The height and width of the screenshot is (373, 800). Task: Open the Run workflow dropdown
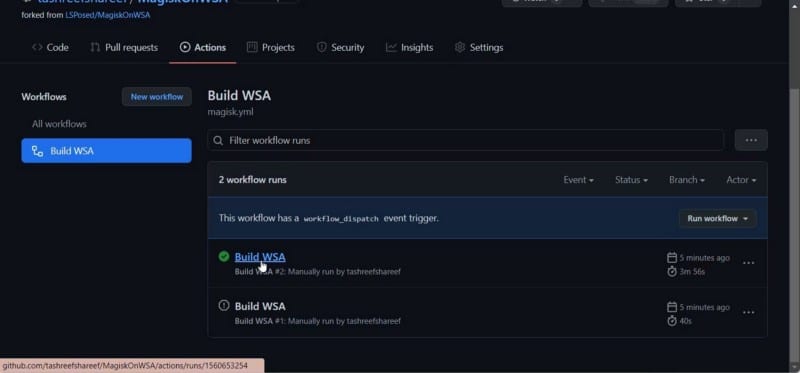pyautogui.click(x=717, y=218)
